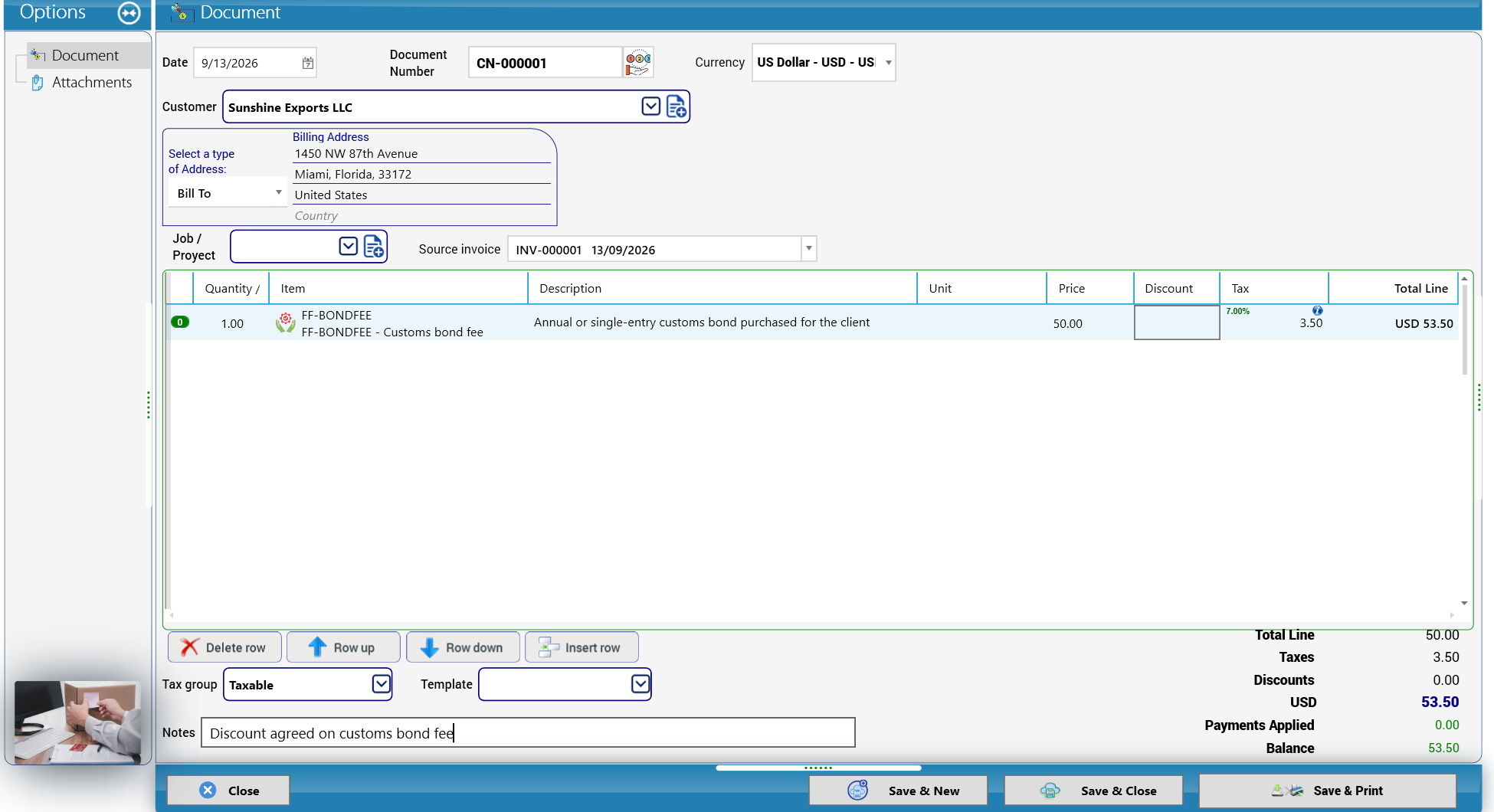Click Save & Close button
Viewport: 1494px width, 812px height.
tap(1093, 791)
